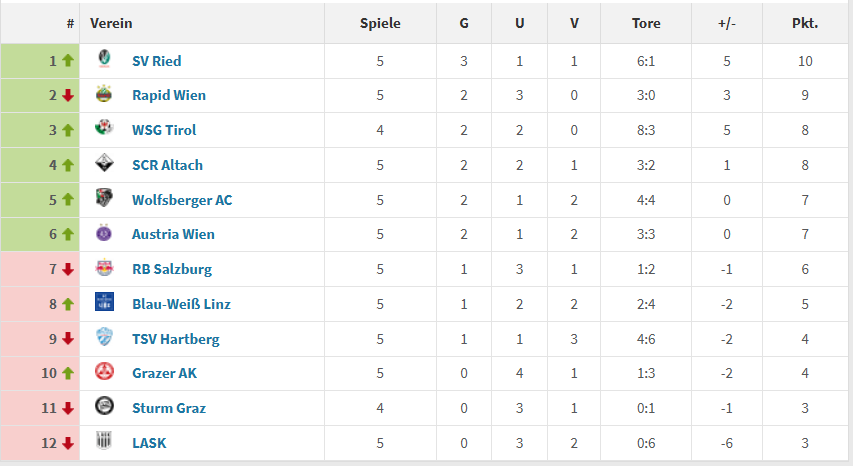Click the Sturm Graz round crest

104,406
